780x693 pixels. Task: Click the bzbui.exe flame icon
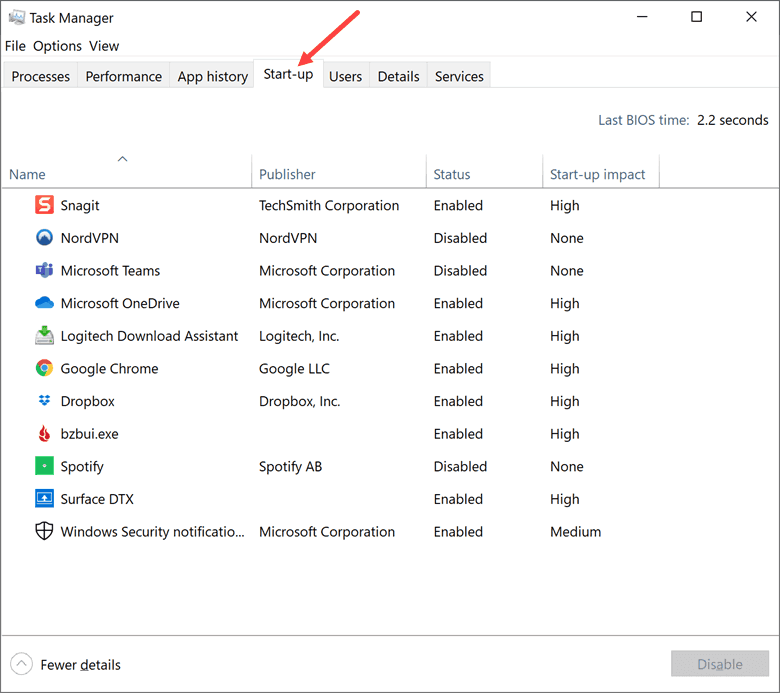pyautogui.click(x=44, y=433)
